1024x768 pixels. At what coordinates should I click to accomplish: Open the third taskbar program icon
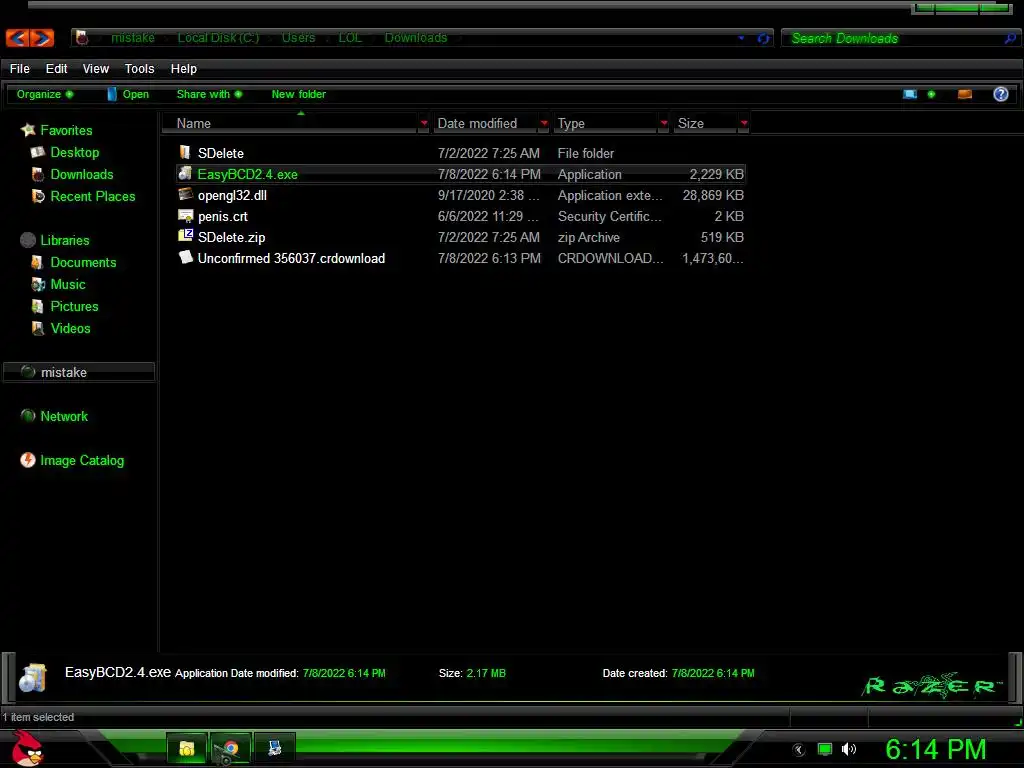point(274,748)
